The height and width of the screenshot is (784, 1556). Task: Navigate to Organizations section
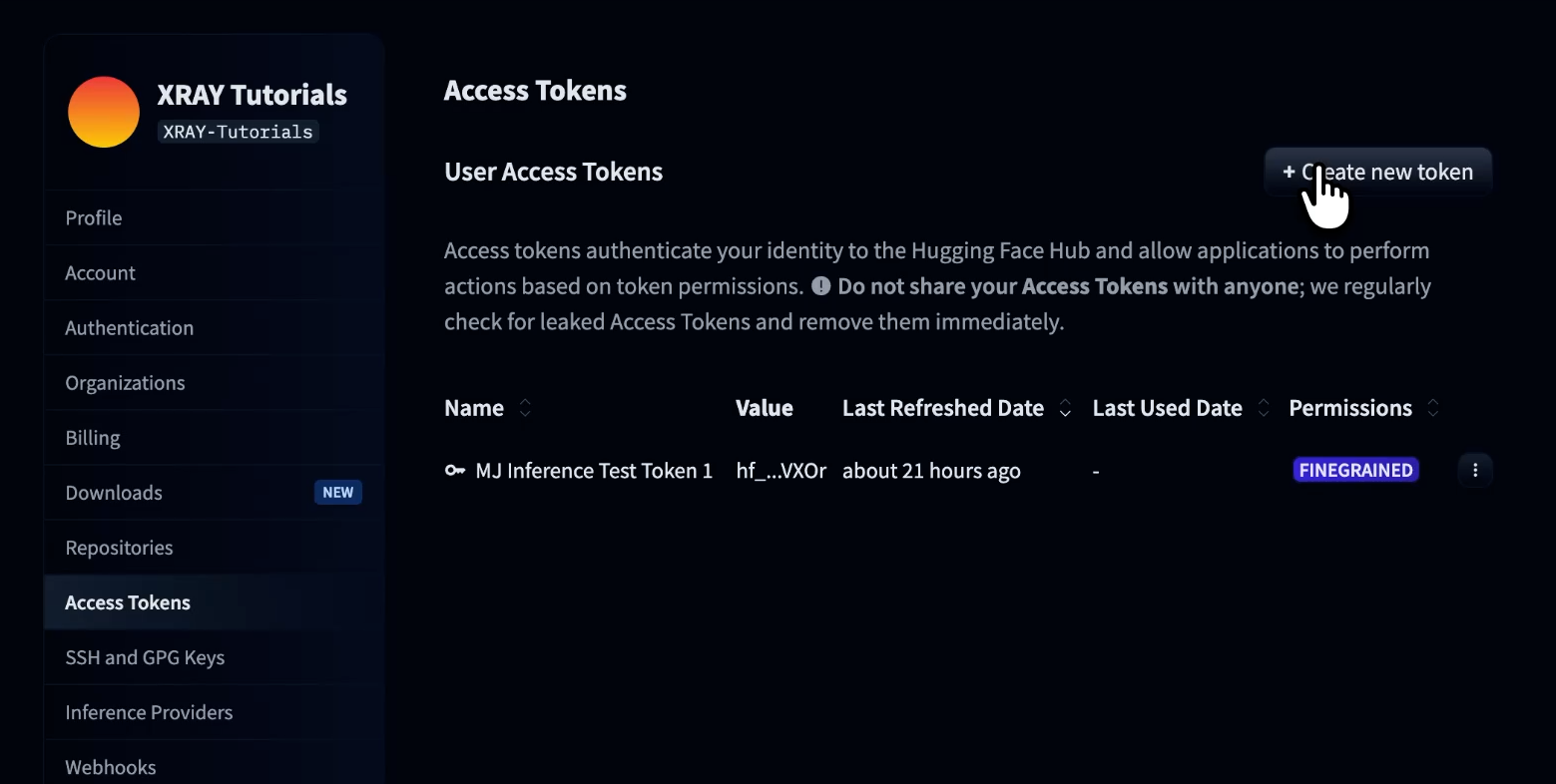pyautogui.click(x=214, y=382)
